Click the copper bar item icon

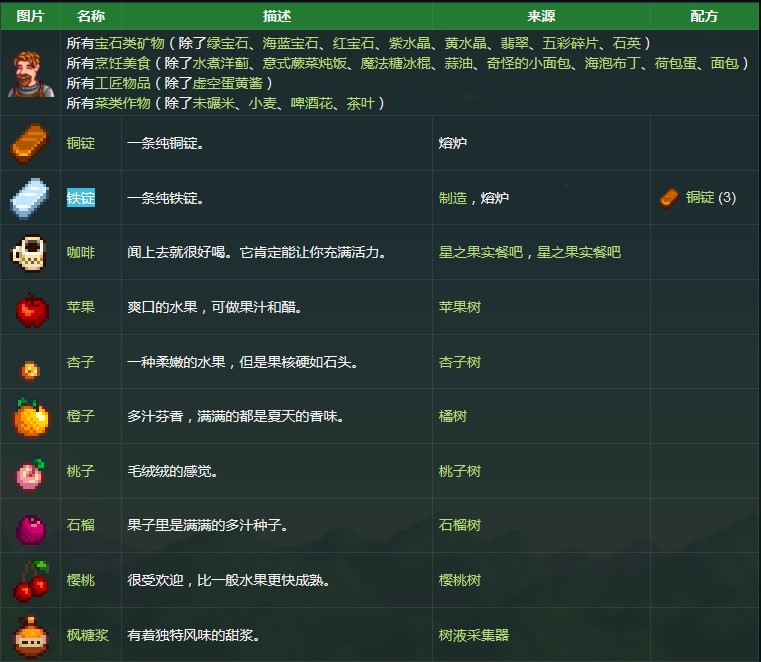pyautogui.click(x=30, y=143)
